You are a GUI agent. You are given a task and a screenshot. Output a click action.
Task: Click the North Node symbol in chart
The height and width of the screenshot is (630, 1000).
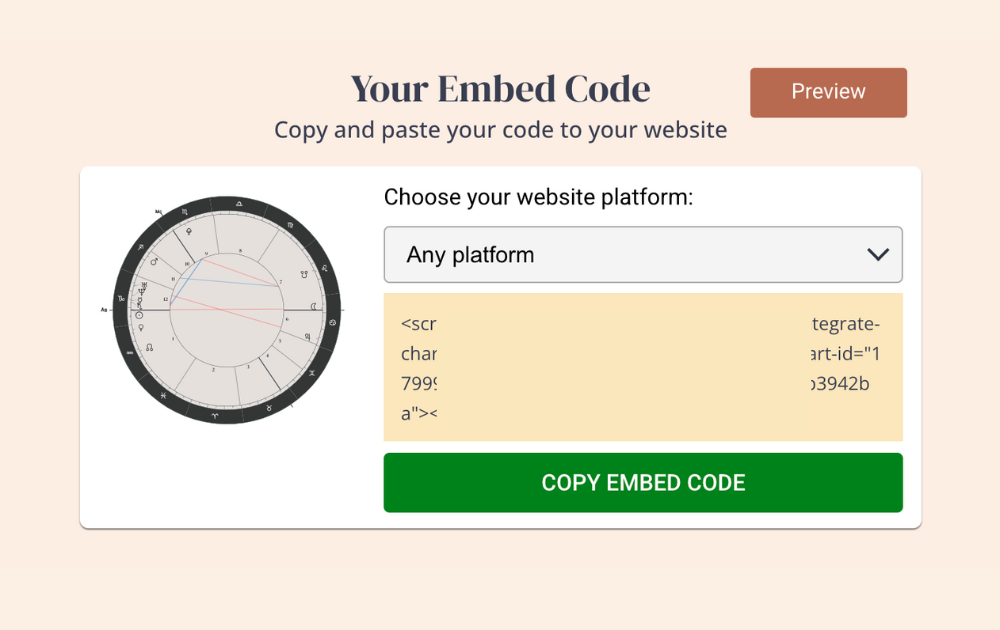pos(149,348)
